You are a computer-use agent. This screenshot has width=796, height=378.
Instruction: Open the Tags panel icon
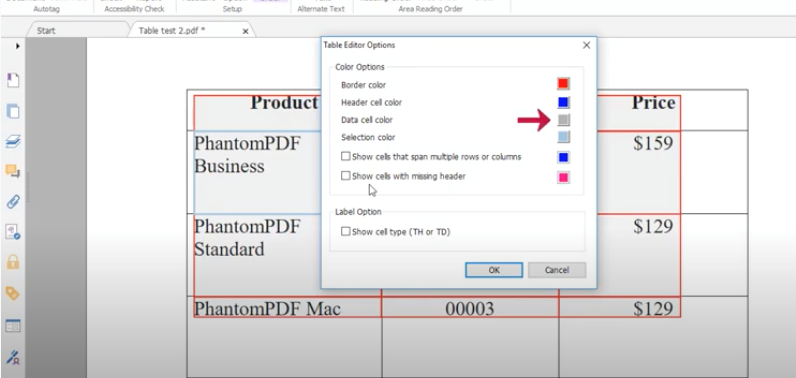click(x=13, y=293)
